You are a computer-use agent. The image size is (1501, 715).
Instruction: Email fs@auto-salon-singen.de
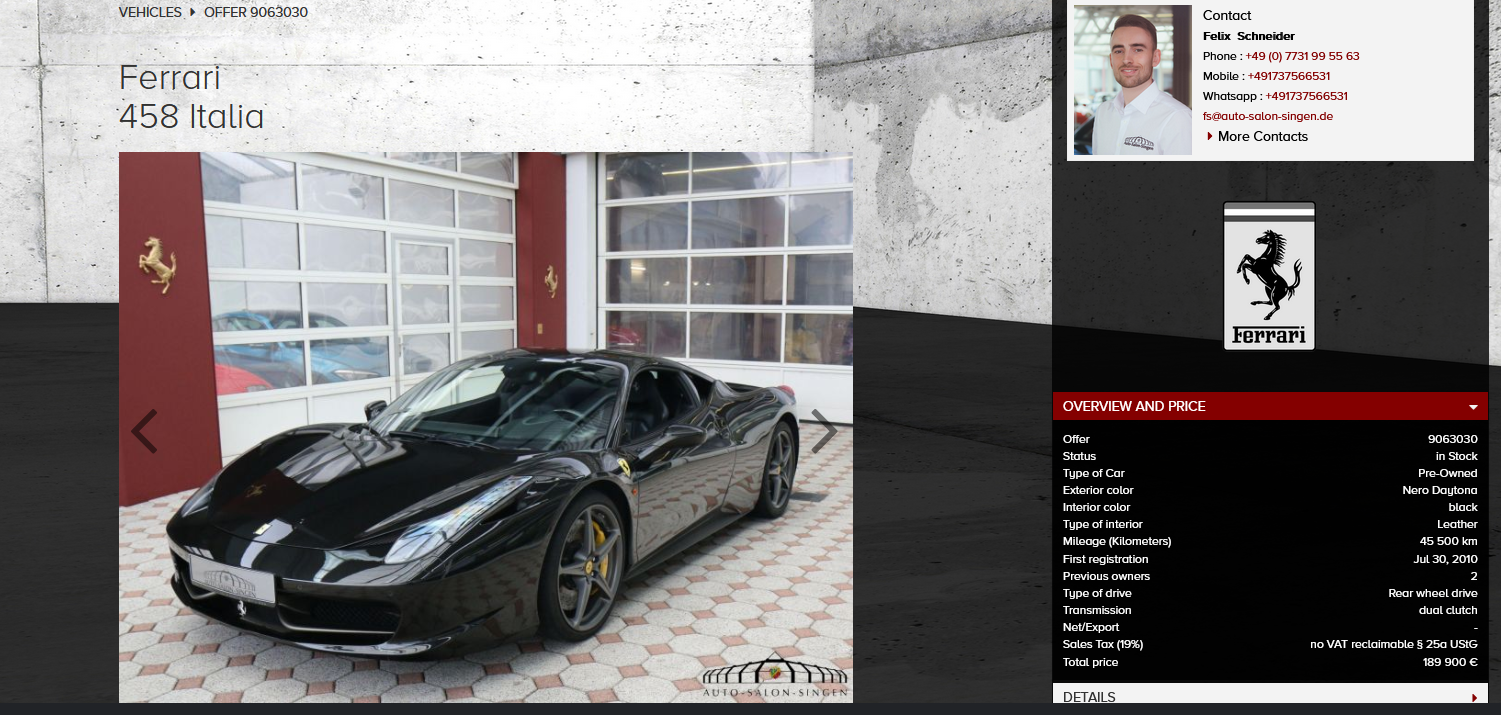(1268, 116)
